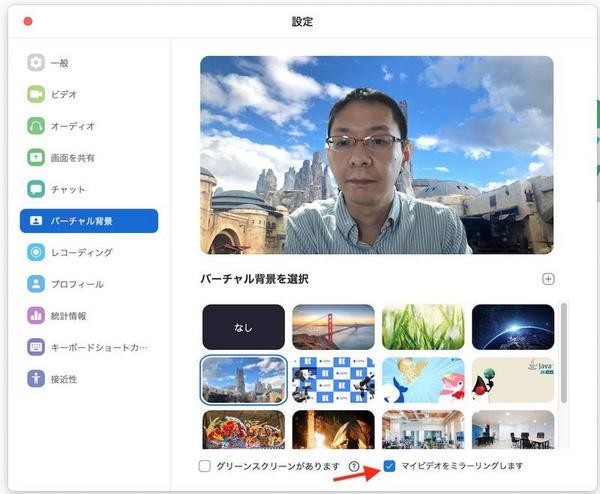The width and height of the screenshot is (600, 494).
Task: Open 統計情報 settings section
Action: 68,316
